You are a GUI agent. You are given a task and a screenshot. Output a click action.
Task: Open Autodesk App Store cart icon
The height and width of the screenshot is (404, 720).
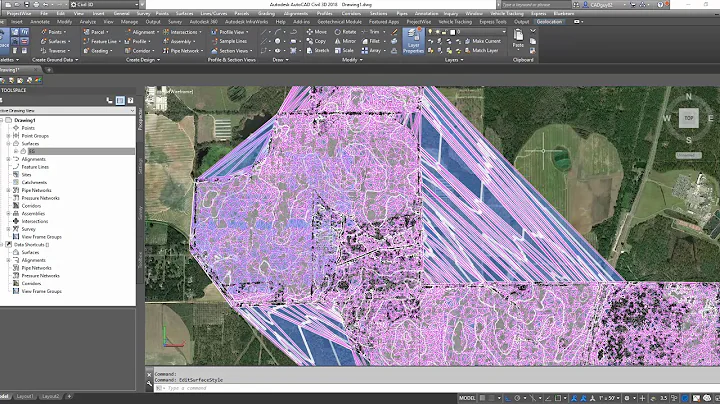click(x=633, y=5)
